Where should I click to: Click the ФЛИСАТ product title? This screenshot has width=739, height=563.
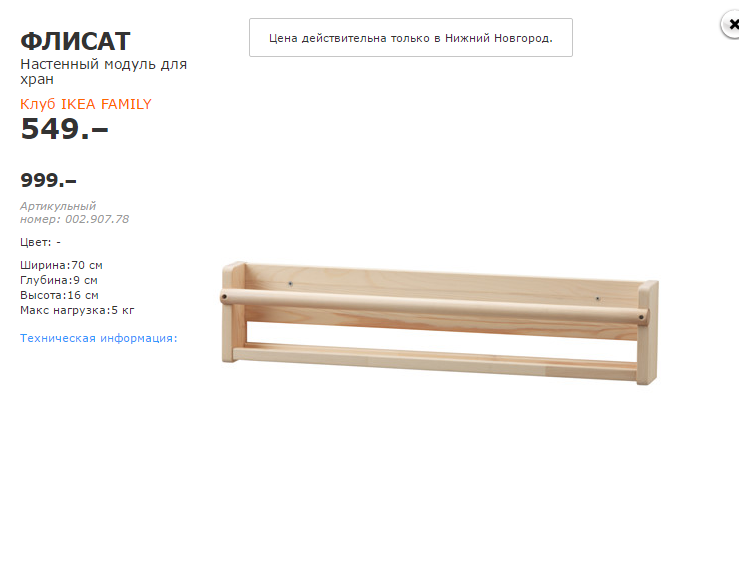[x=75, y=41]
